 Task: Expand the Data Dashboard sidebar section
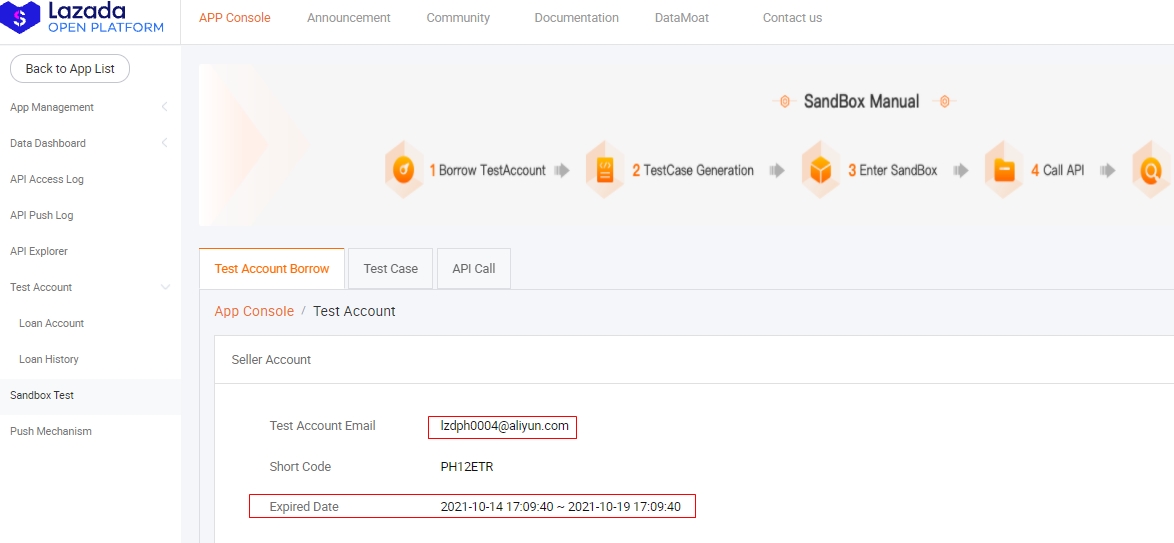164,143
